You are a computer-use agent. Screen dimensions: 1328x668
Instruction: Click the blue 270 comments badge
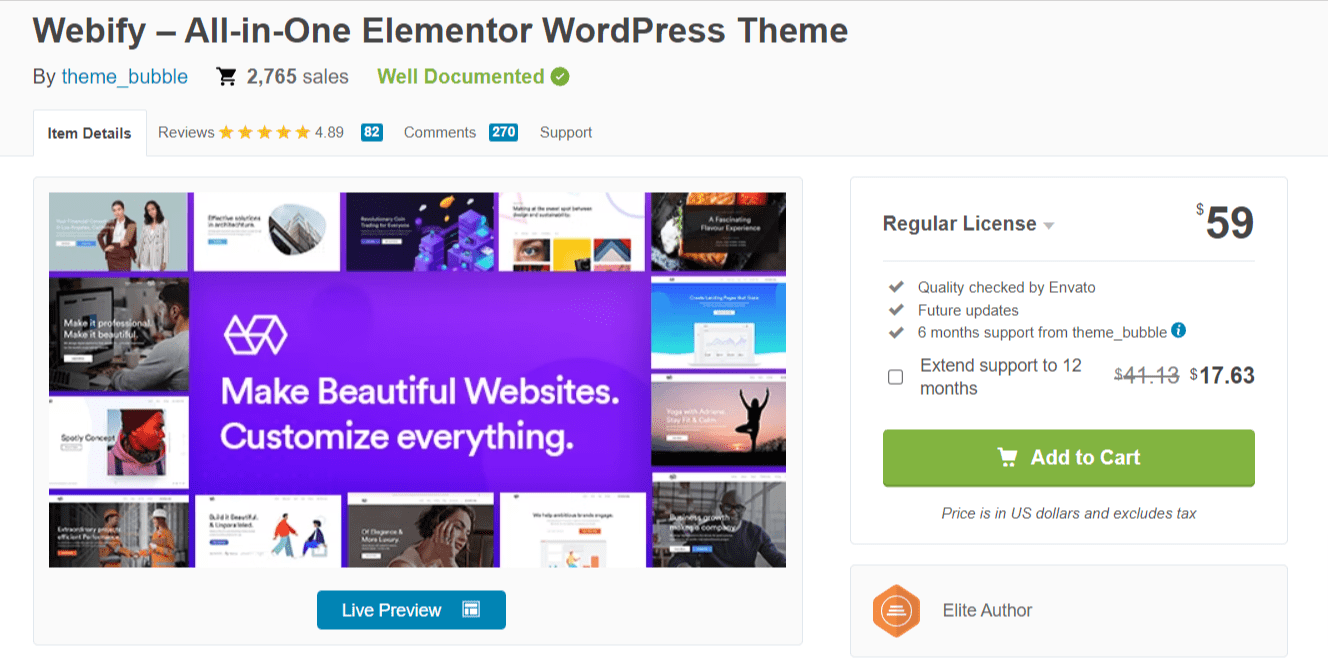coord(503,131)
